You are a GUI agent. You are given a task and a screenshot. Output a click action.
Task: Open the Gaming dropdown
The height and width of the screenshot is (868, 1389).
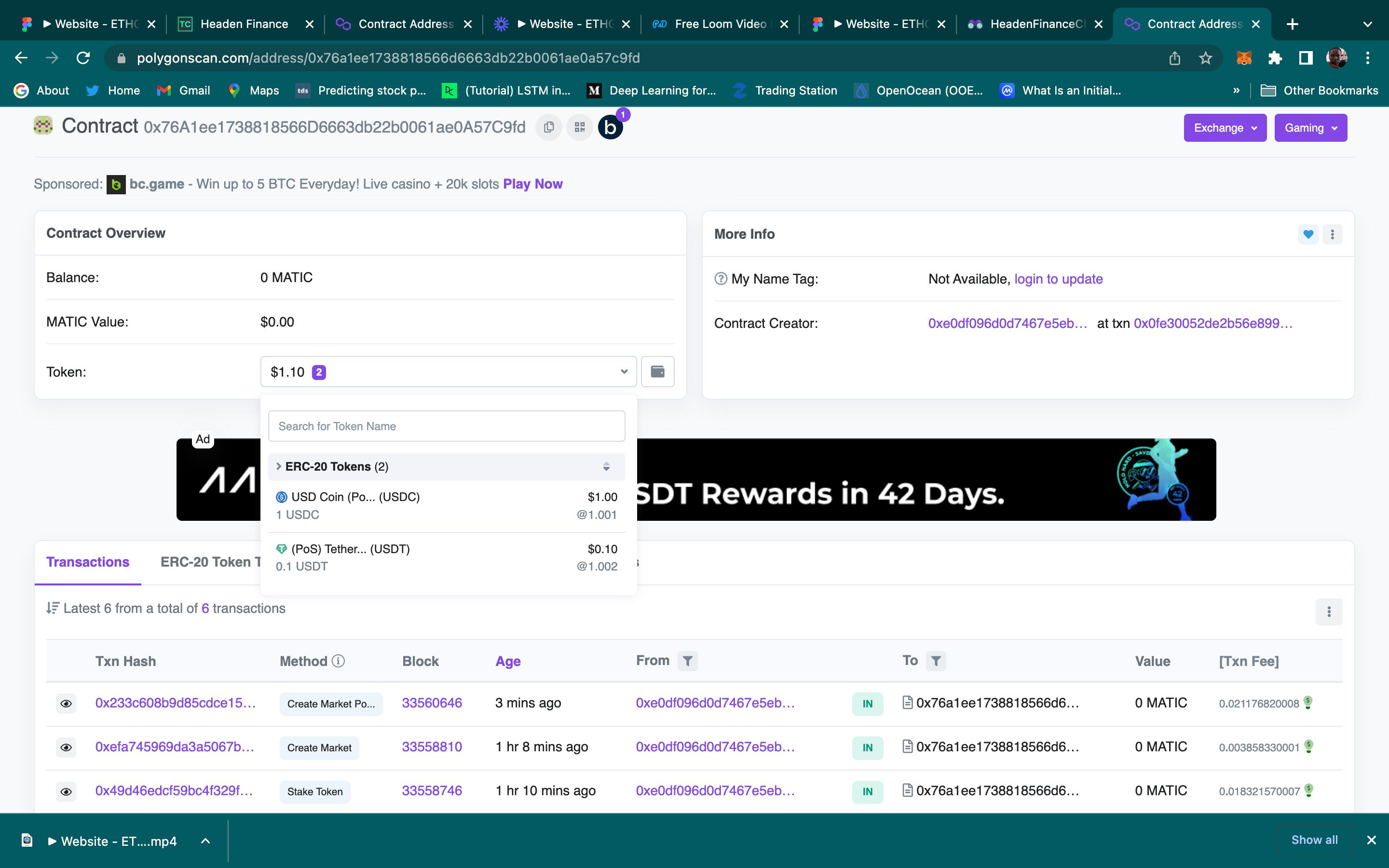[x=1310, y=127]
